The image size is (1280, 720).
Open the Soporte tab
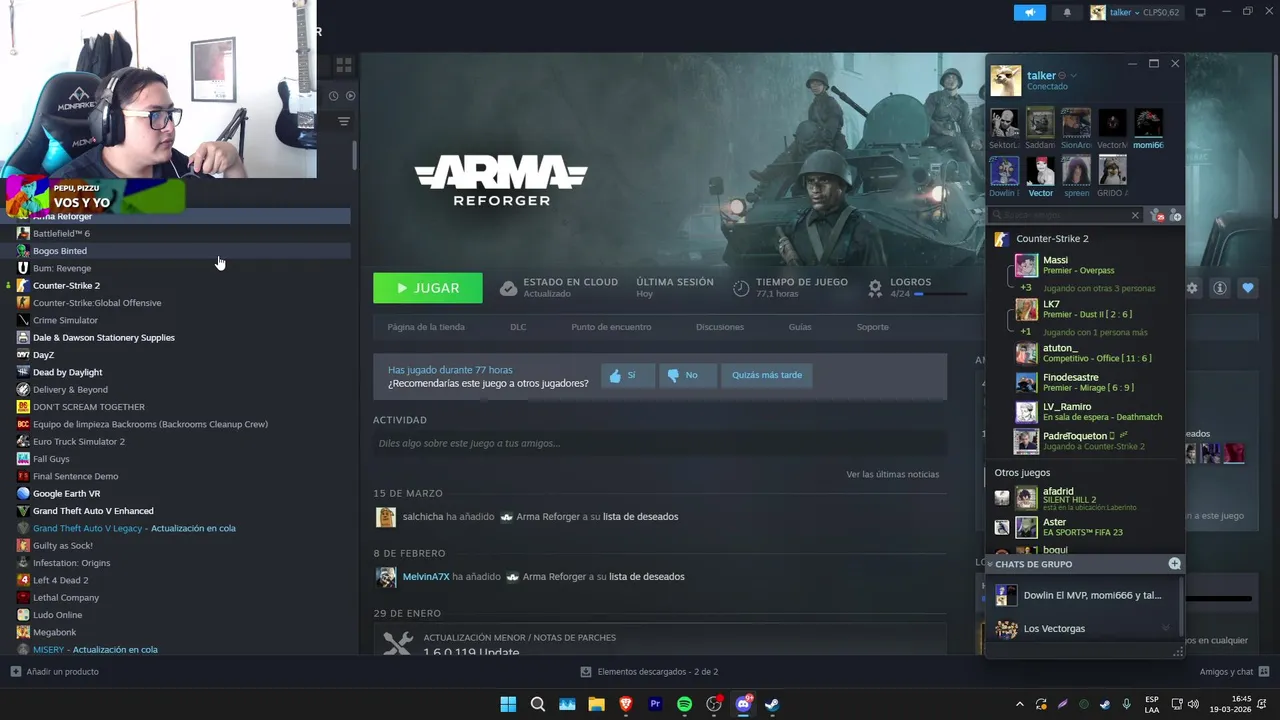[x=872, y=327]
